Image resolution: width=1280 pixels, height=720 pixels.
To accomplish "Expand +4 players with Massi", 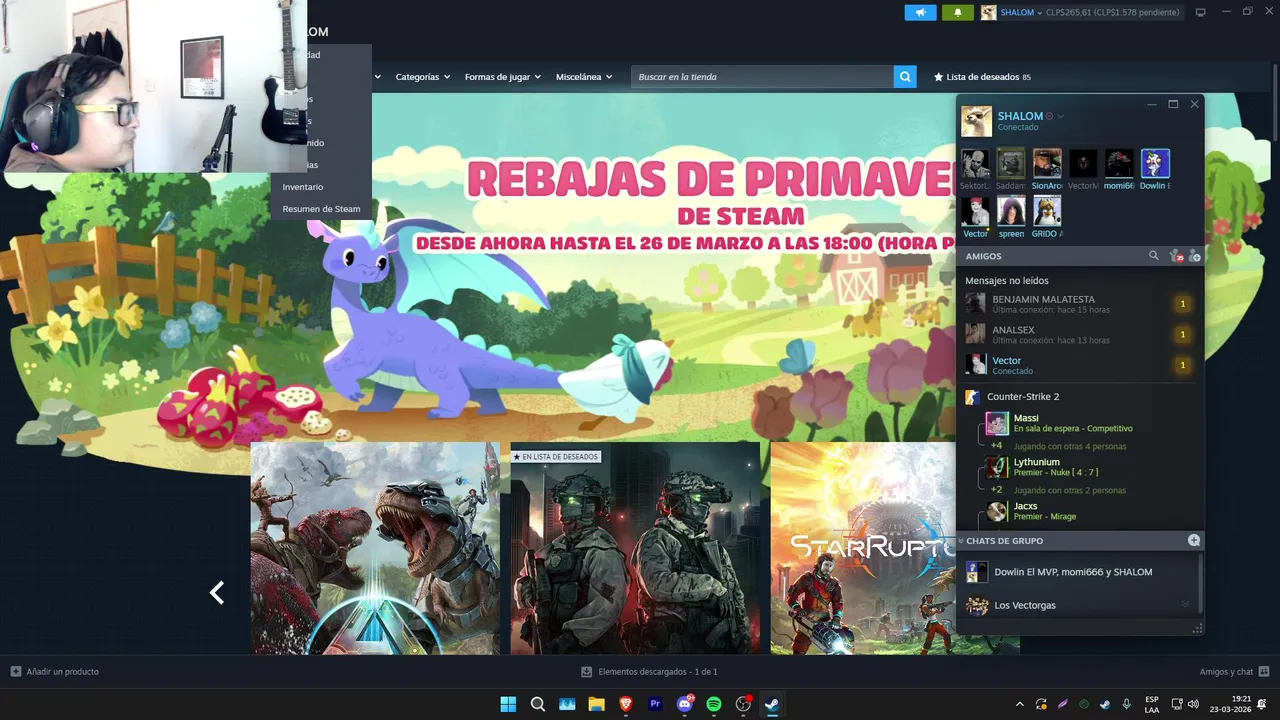I will [996, 446].
